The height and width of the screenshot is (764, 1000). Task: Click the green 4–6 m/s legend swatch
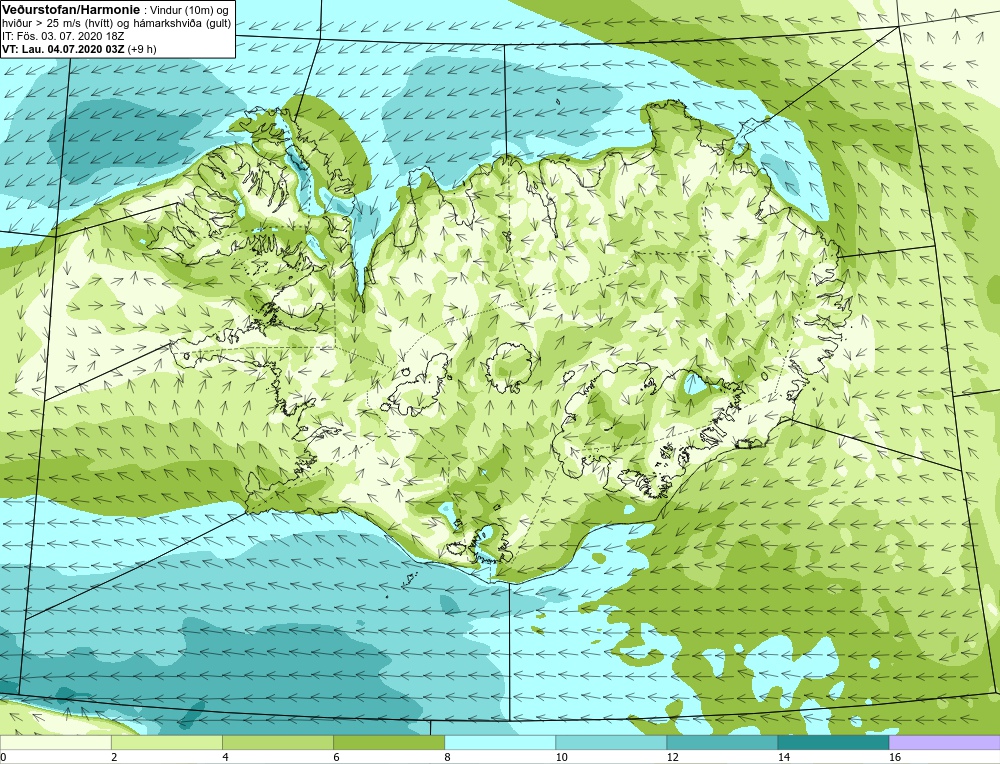click(277, 742)
